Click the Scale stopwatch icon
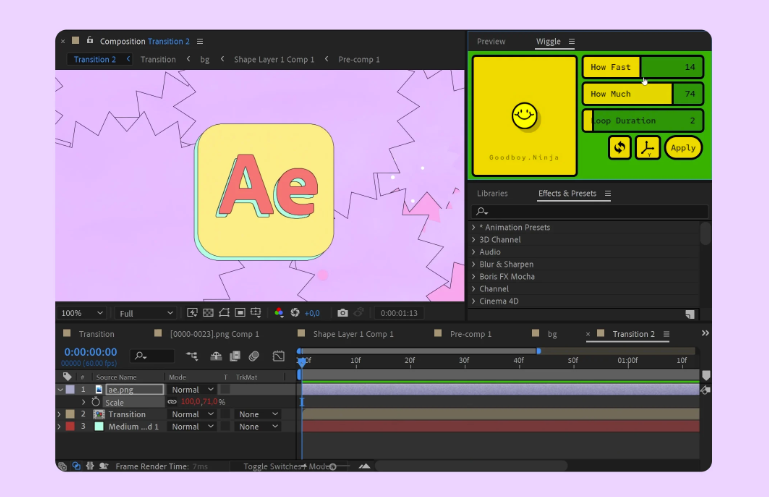The height and width of the screenshot is (497, 769). click(96, 402)
